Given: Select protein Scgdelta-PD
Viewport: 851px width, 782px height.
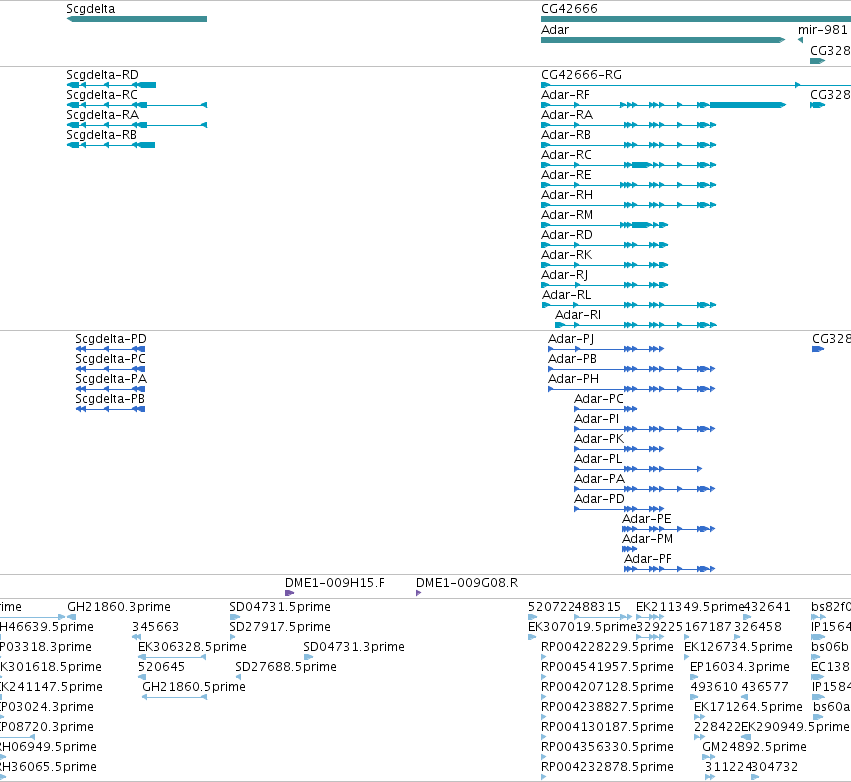Looking at the screenshot, I should point(110,349).
